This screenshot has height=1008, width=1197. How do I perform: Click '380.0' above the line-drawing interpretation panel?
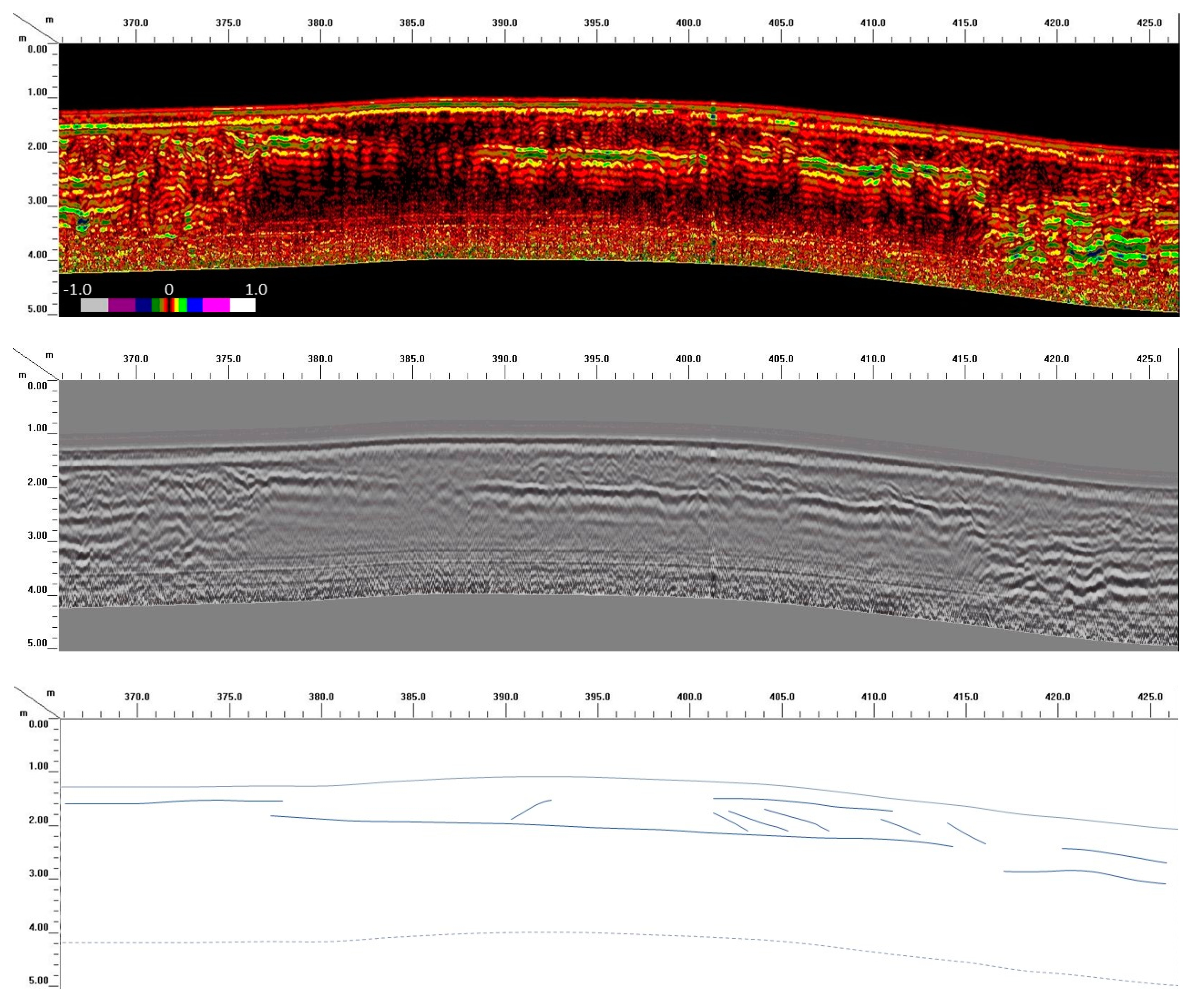(321, 697)
